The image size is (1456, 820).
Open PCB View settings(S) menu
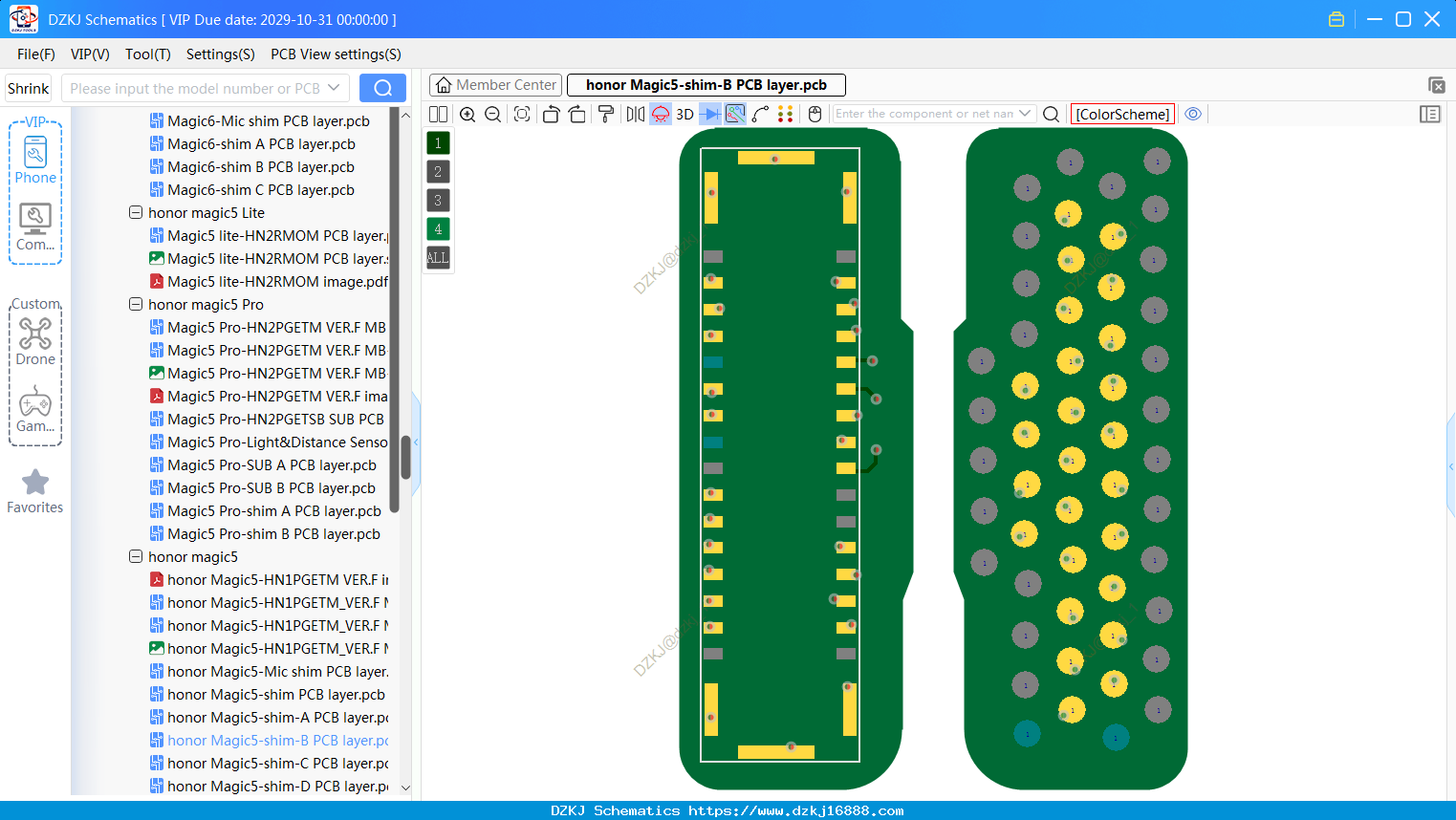[x=336, y=54]
